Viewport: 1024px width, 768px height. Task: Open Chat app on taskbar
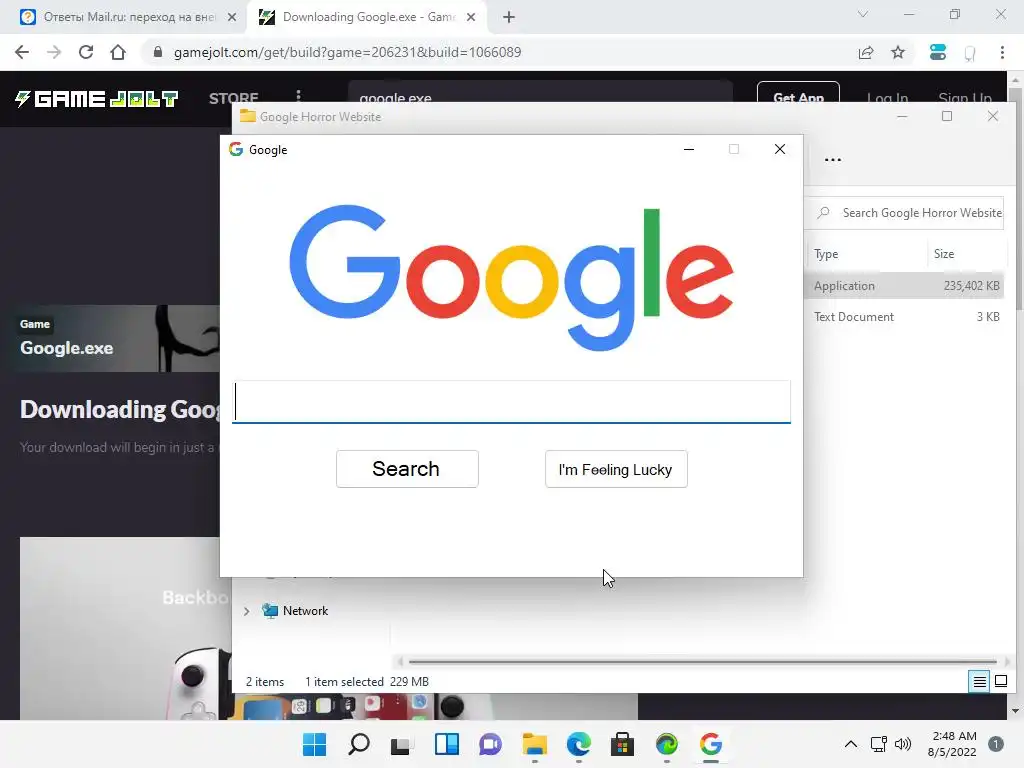click(x=490, y=744)
